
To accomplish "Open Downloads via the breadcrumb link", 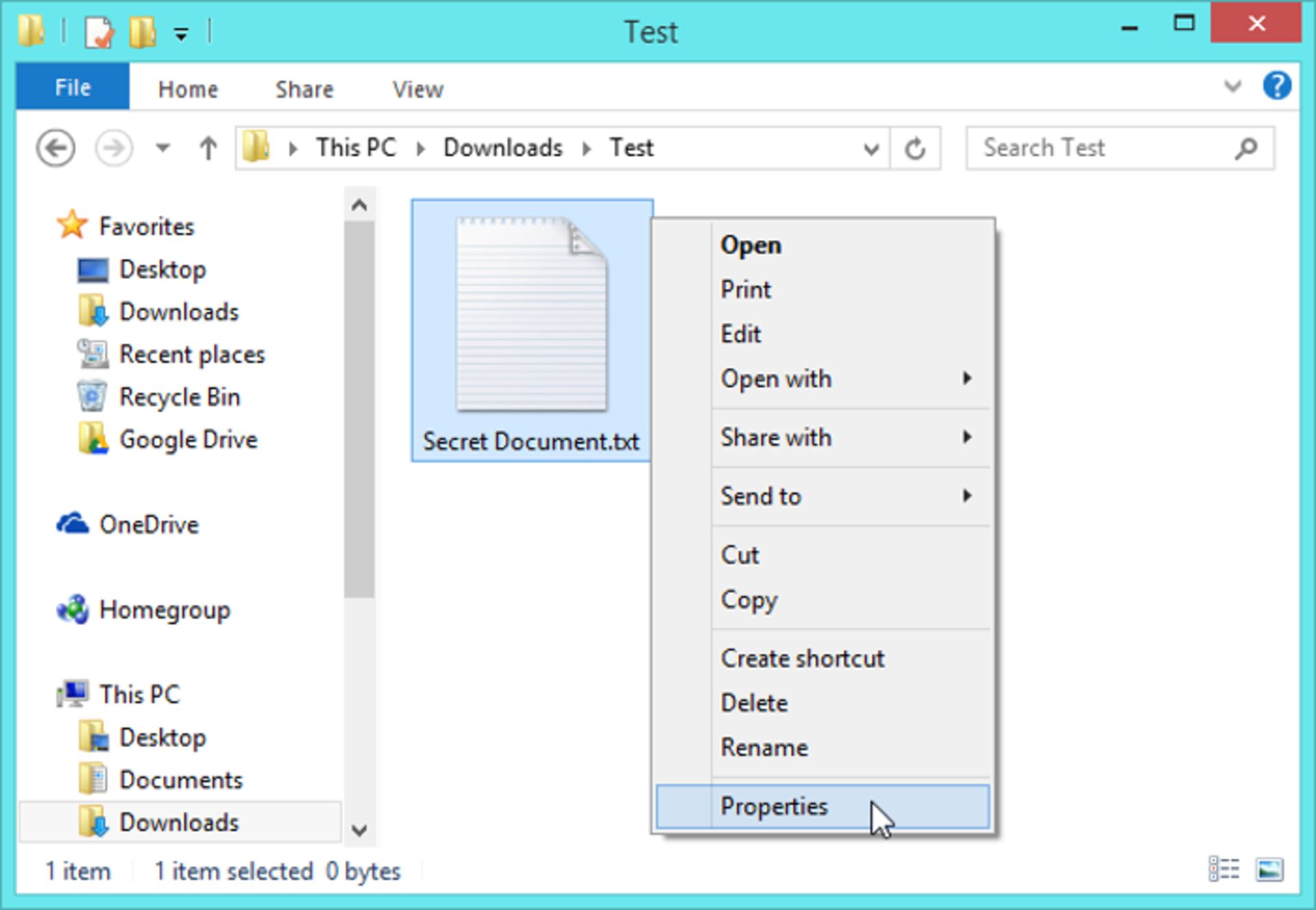I will 503,147.
